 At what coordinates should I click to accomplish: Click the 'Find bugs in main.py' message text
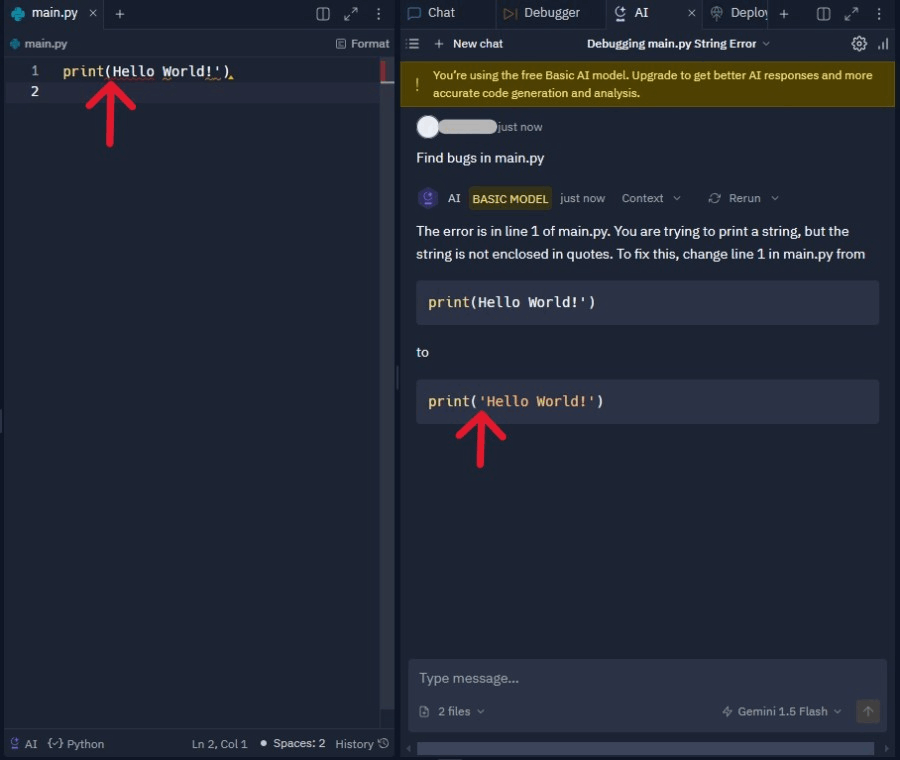(480, 158)
